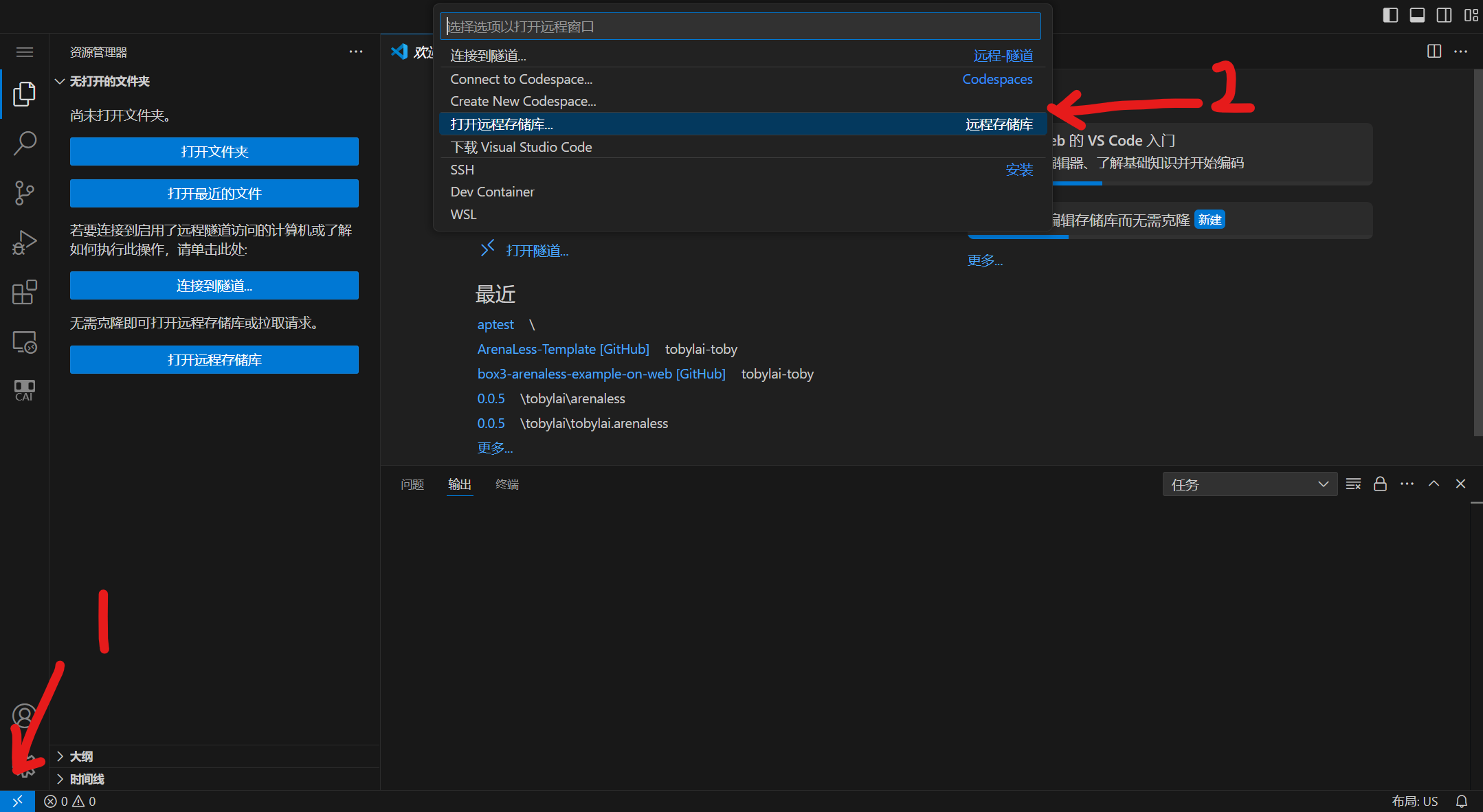Expand the 大纲 outline section
Screen dimensions: 1483x812
click(81, 756)
